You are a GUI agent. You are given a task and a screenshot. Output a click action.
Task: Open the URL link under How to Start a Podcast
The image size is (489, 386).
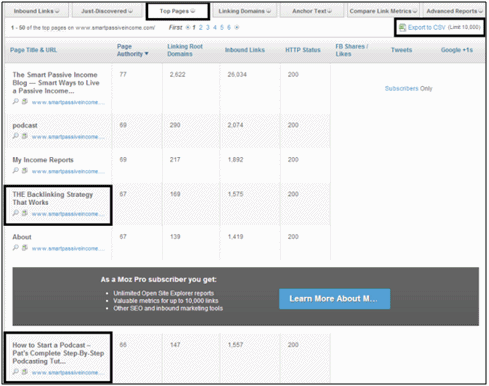coord(68,373)
